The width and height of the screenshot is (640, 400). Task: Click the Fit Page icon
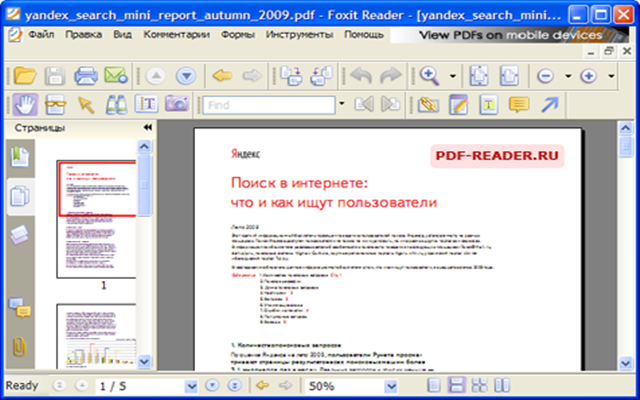pyautogui.click(x=479, y=76)
